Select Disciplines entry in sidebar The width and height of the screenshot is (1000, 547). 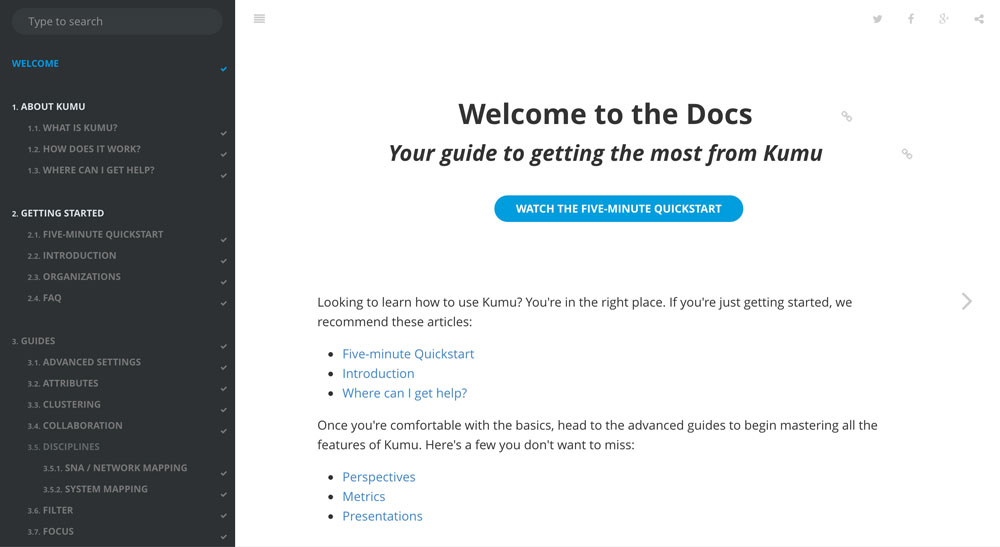click(x=63, y=447)
